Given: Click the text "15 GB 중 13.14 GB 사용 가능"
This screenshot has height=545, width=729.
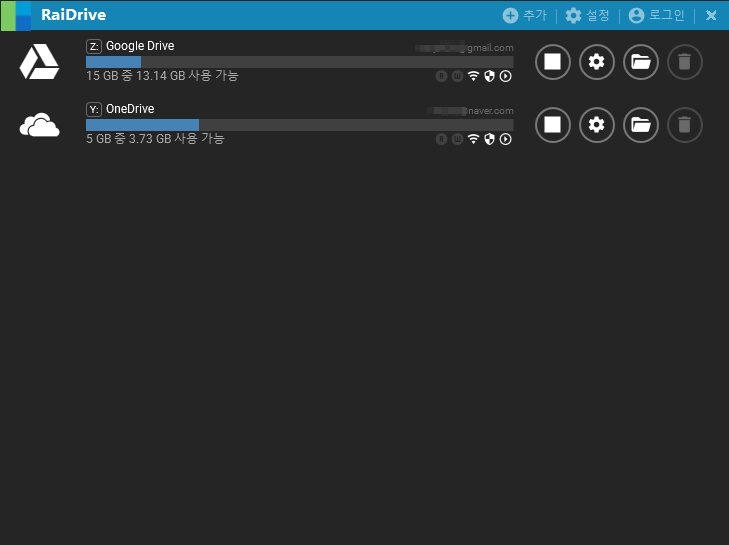Looking at the screenshot, I should click(162, 75).
